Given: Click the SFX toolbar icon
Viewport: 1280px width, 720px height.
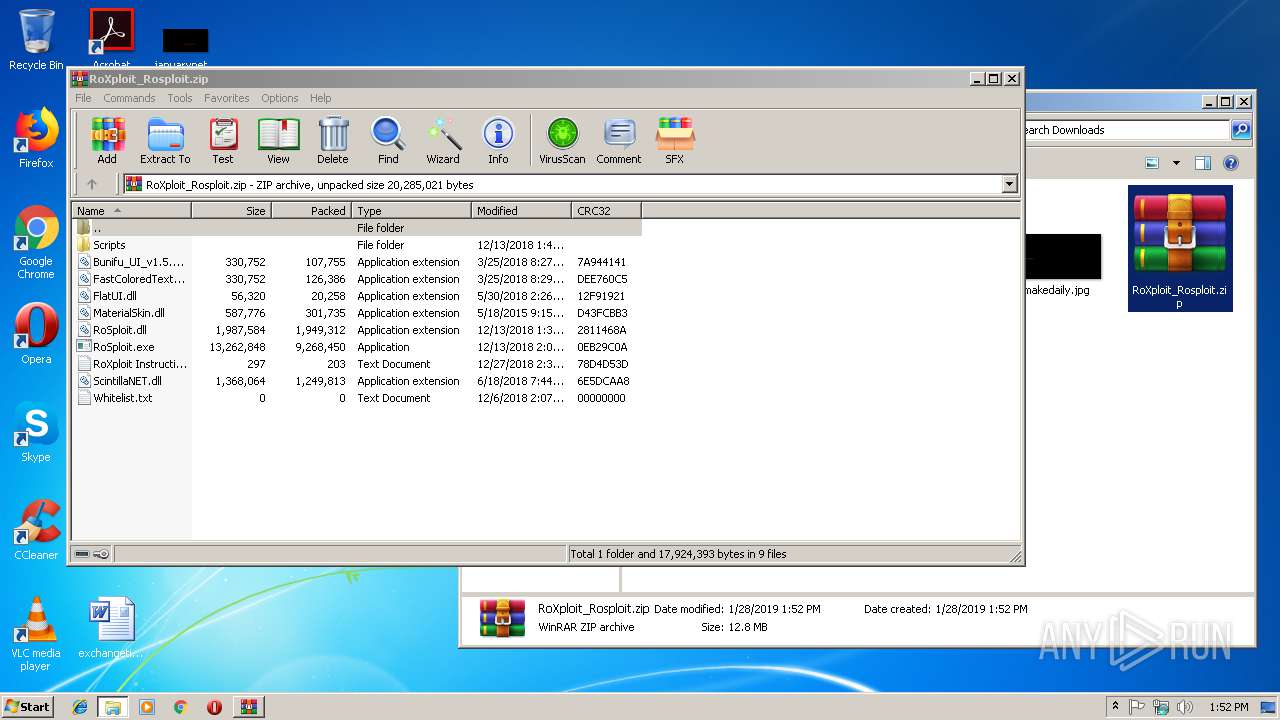Looking at the screenshot, I should pyautogui.click(x=675, y=141).
